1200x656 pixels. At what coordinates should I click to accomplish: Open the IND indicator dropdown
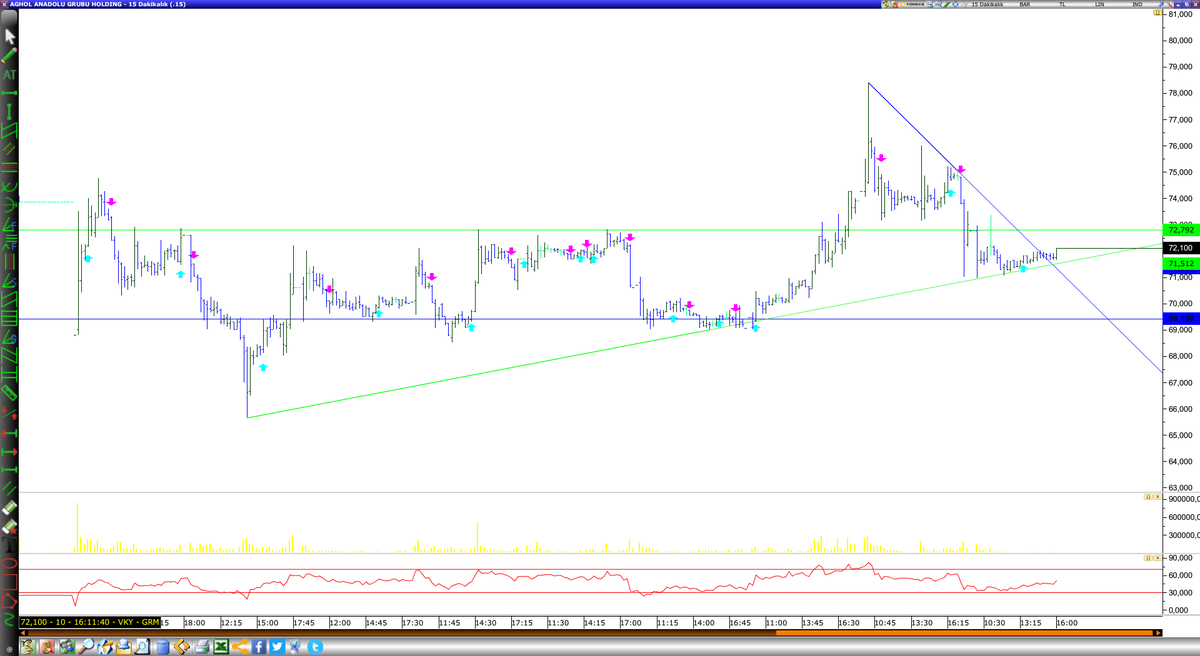click(1137, 4)
